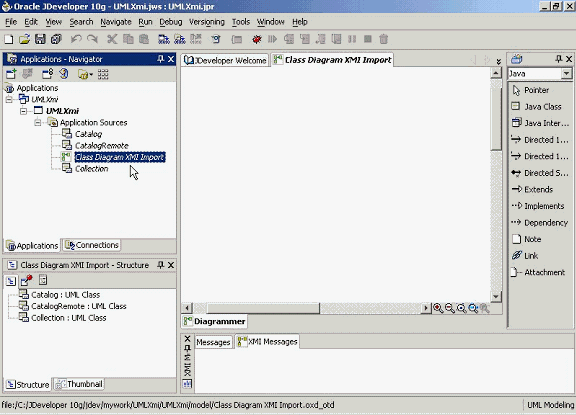Switch to the Connections tab
The image size is (576, 415).
coord(91,245)
